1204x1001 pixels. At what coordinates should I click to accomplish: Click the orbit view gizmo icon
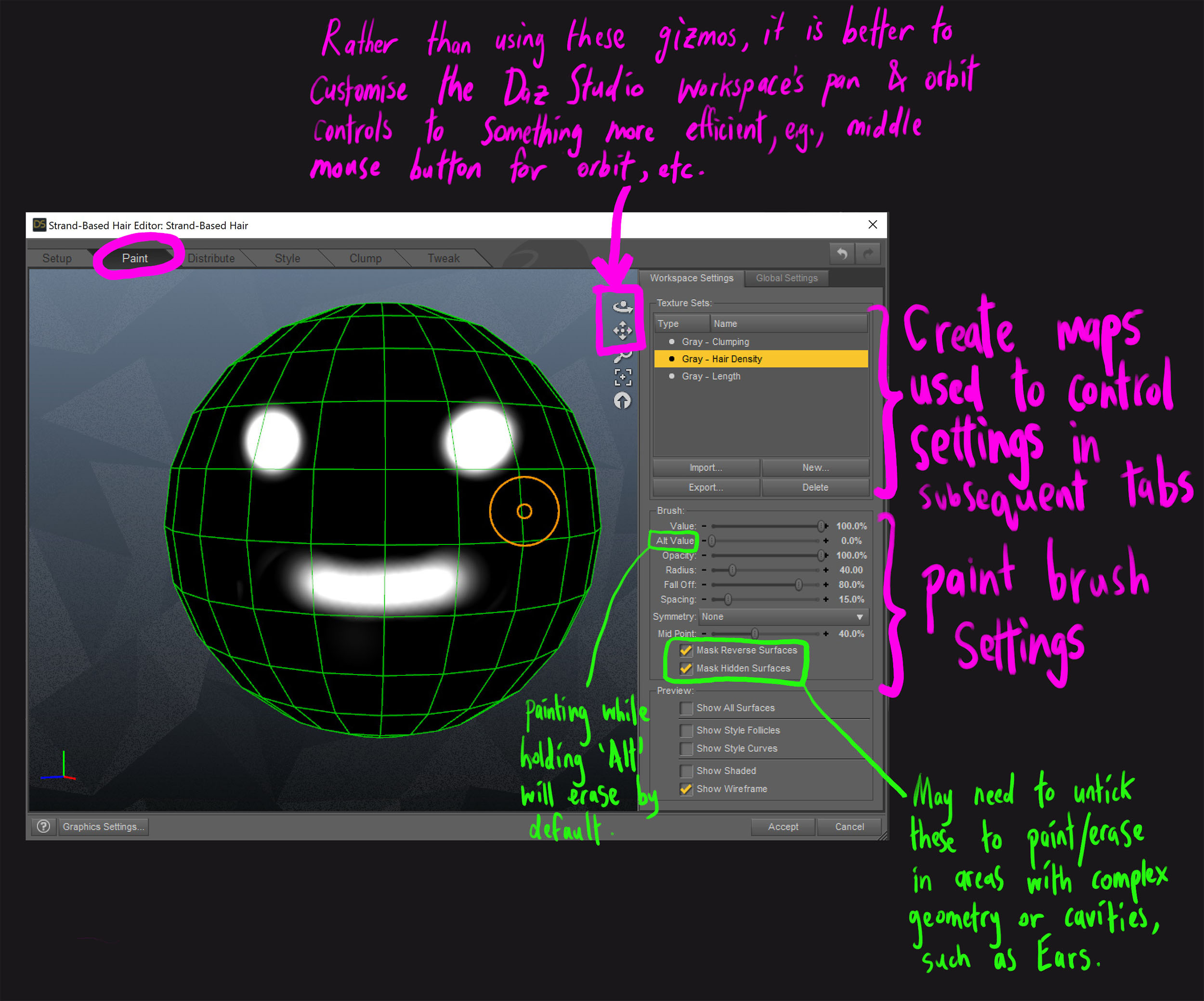click(623, 307)
